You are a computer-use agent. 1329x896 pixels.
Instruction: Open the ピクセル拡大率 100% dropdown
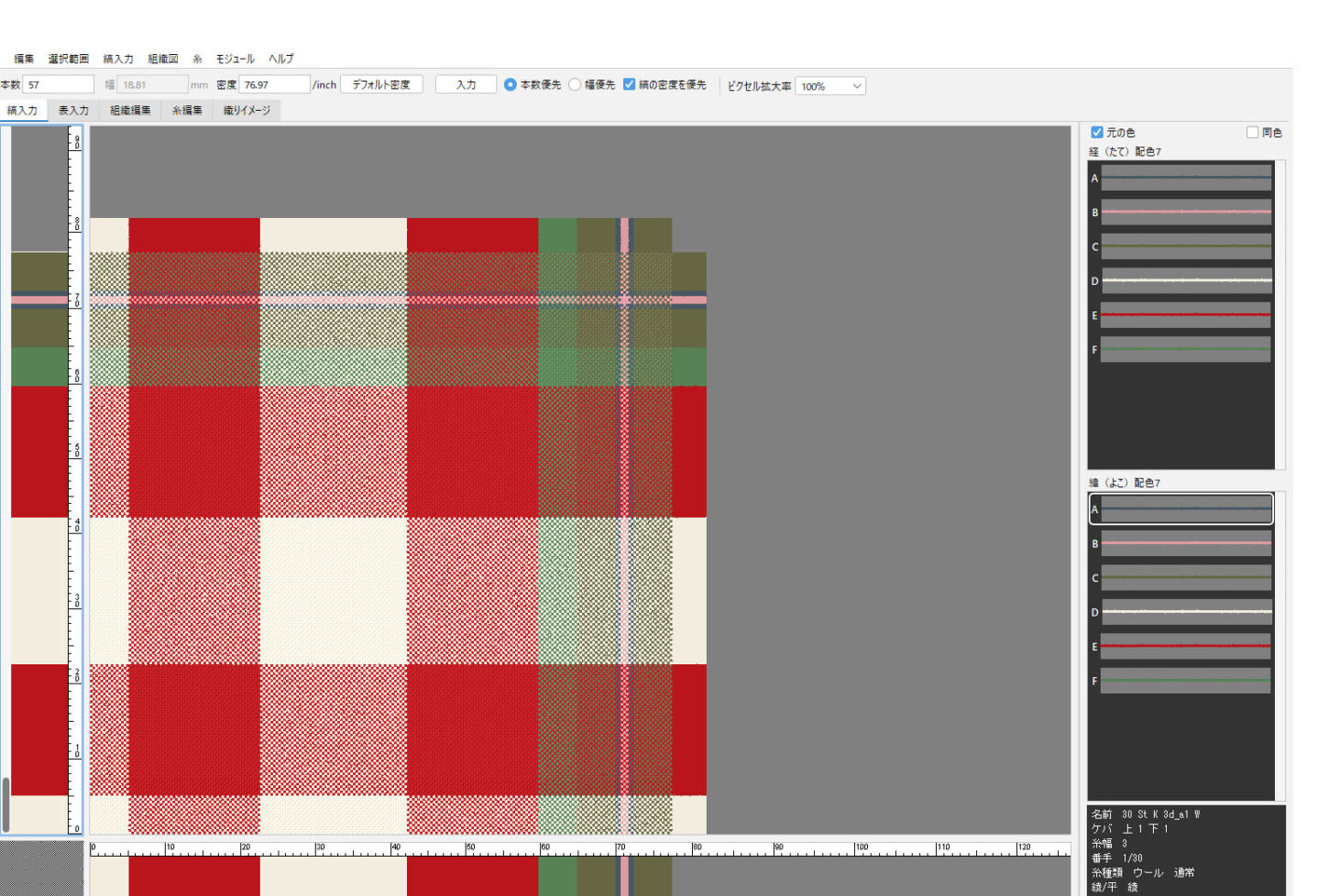click(829, 86)
